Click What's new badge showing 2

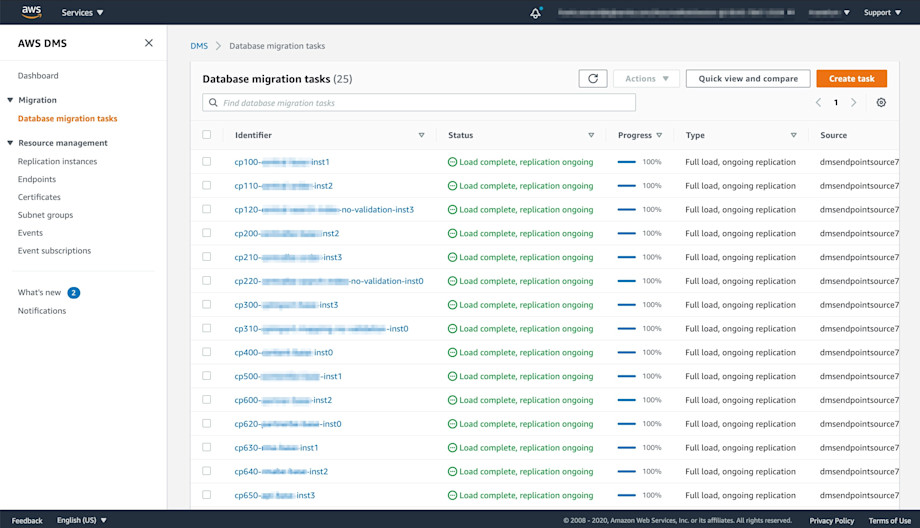coord(73,293)
